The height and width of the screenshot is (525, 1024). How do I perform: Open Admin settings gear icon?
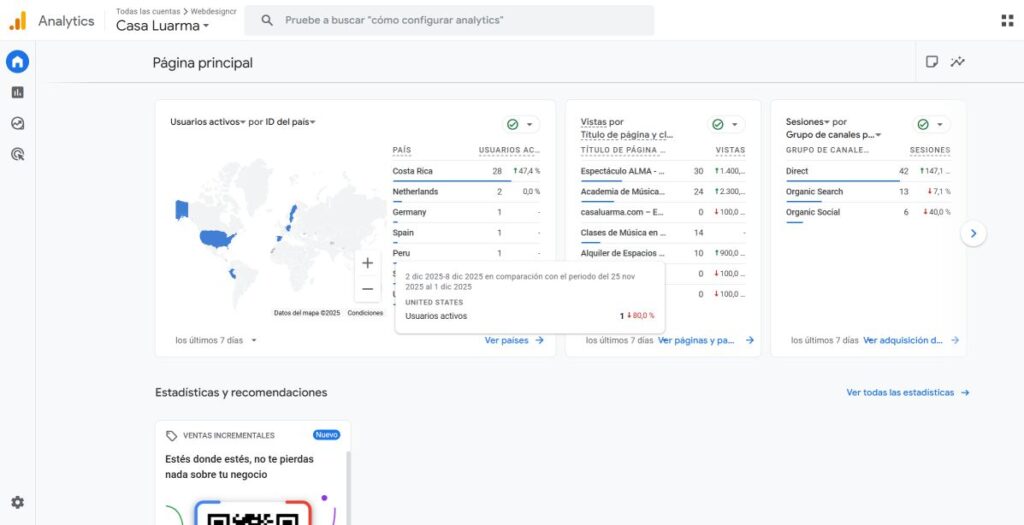pyautogui.click(x=17, y=502)
